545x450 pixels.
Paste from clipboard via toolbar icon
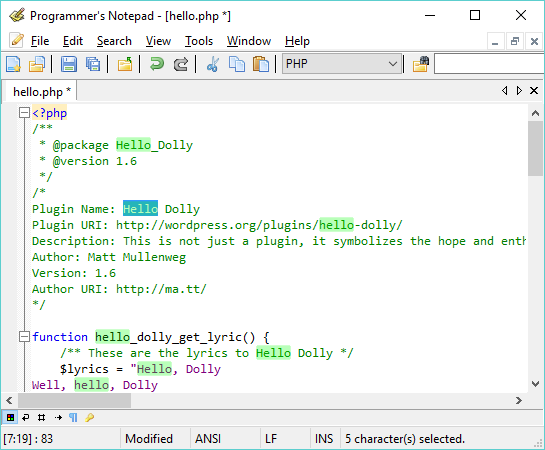261,64
